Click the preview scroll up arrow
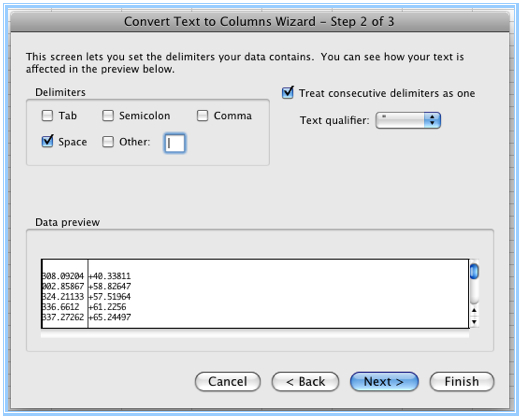 click(474, 310)
